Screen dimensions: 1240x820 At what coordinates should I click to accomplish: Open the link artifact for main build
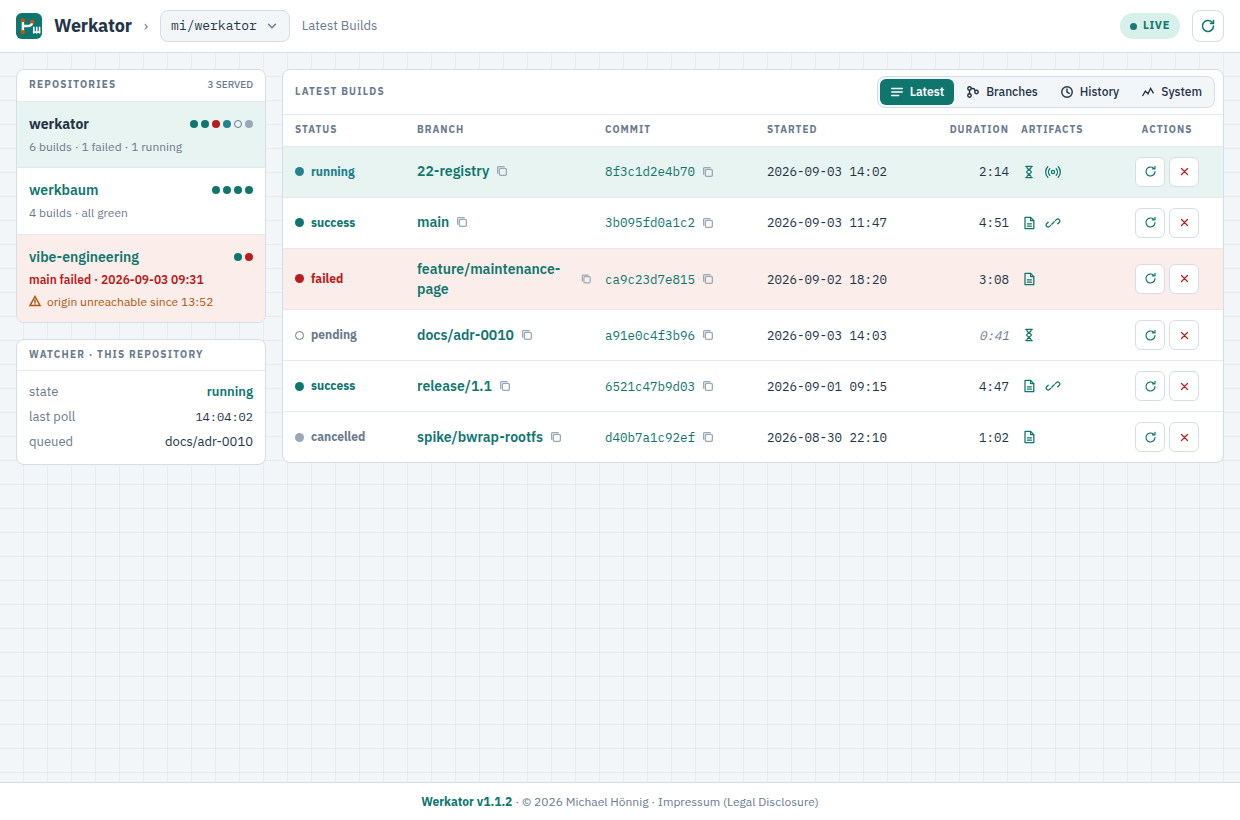pos(1053,223)
